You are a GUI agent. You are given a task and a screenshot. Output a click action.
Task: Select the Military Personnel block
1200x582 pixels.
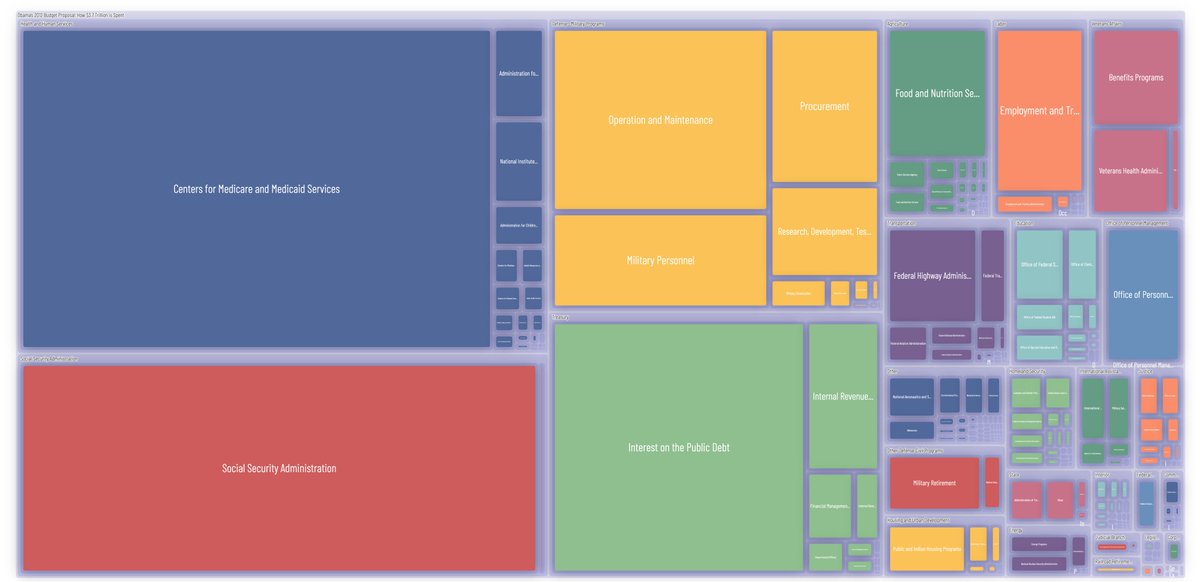tap(660, 259)
